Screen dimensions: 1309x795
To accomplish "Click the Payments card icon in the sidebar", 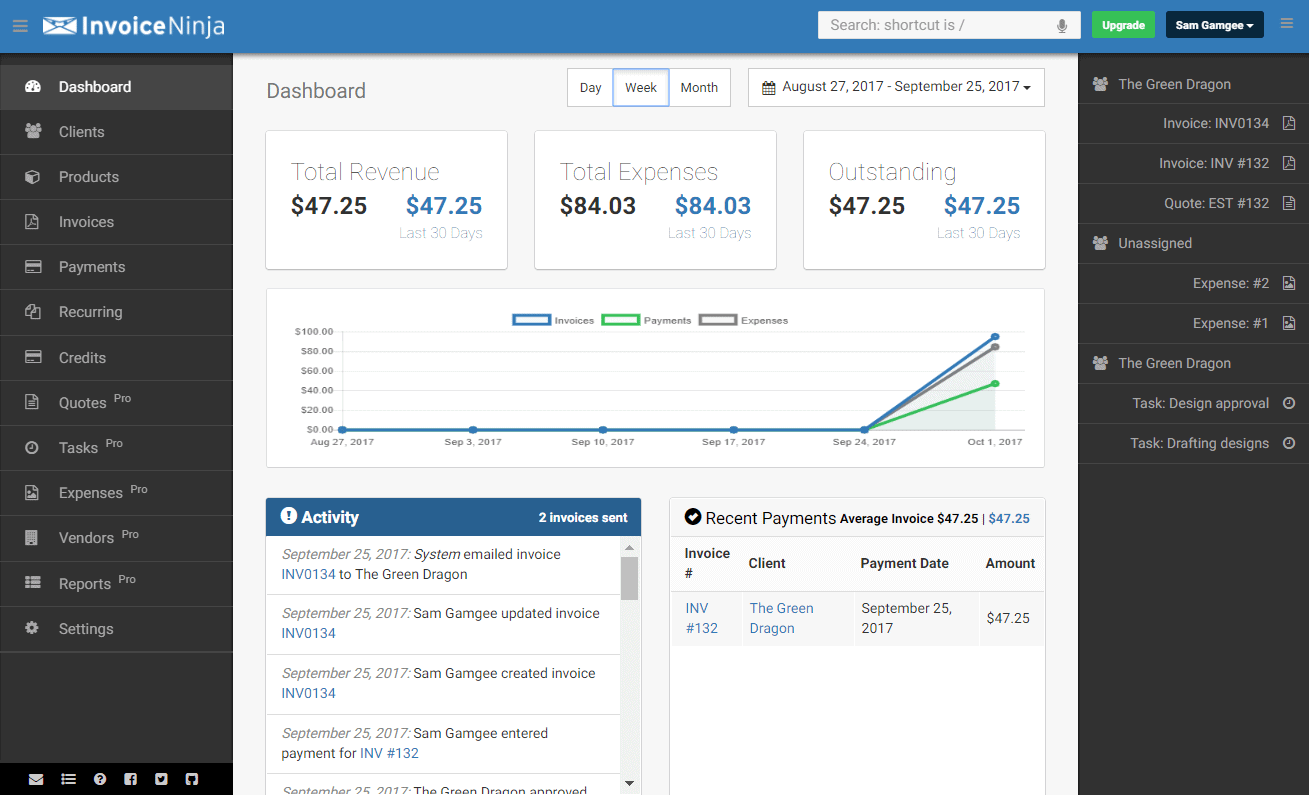I will (32, 267).
